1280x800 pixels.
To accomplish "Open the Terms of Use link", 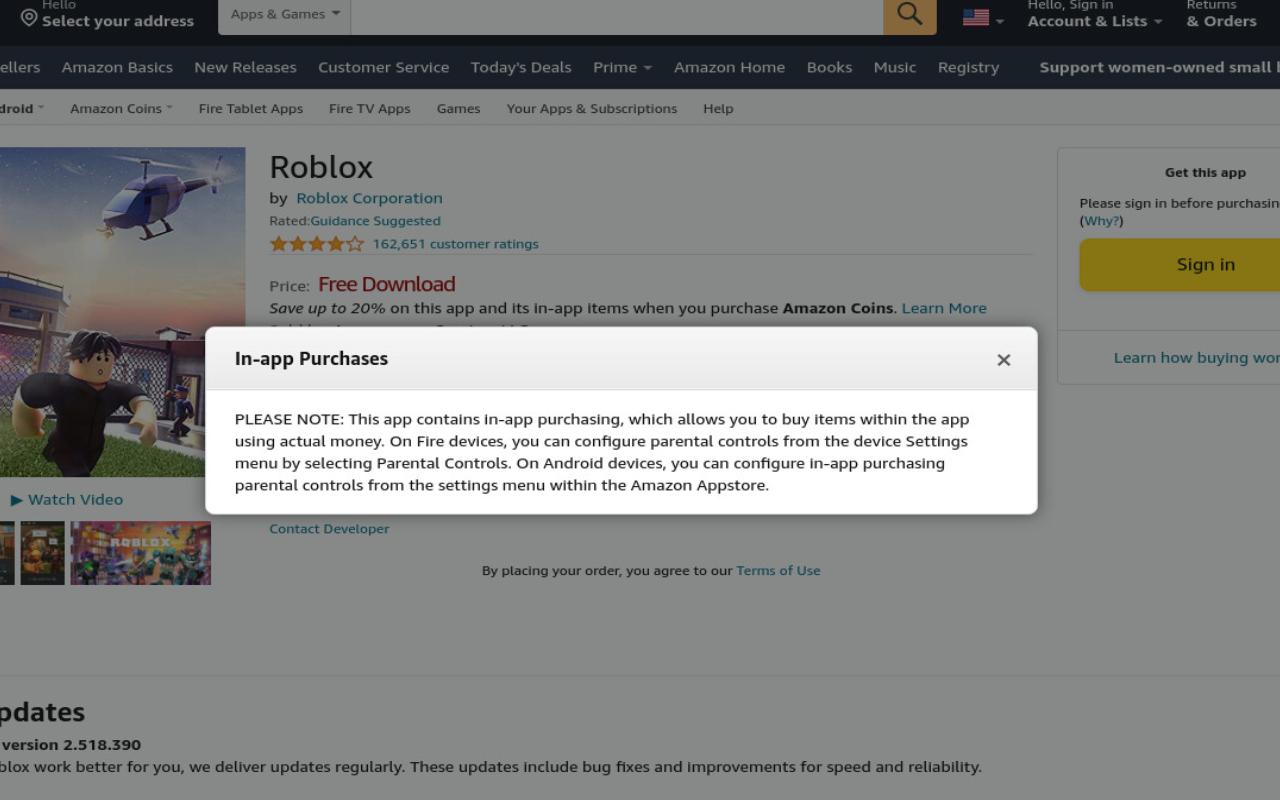I will [778, 571].
